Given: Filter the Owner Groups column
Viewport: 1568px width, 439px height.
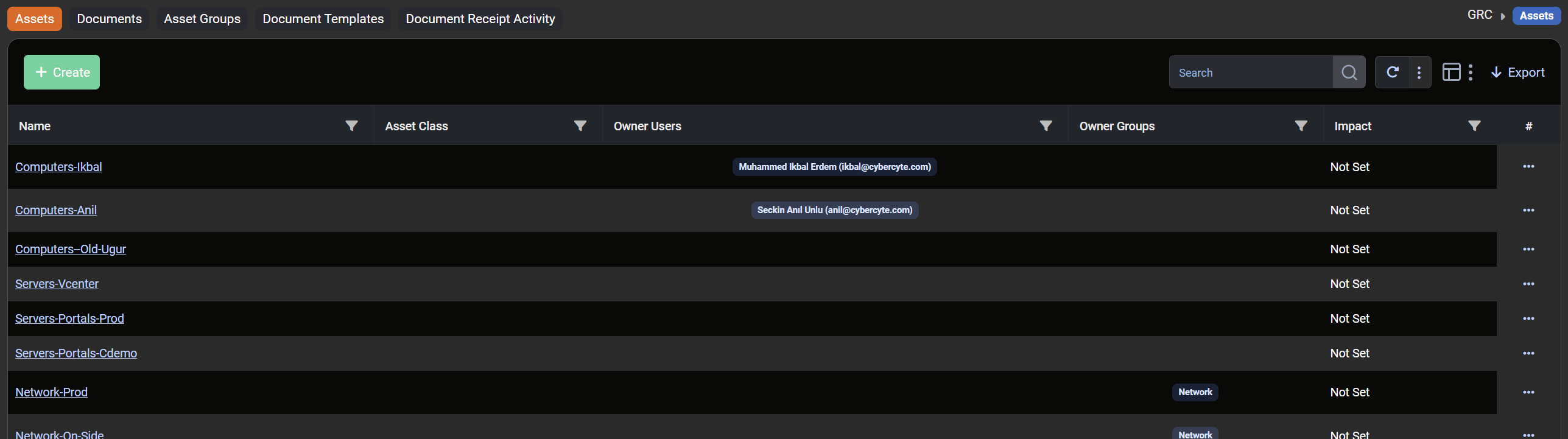Looking at the screenshot, I should click(1301, 126).
